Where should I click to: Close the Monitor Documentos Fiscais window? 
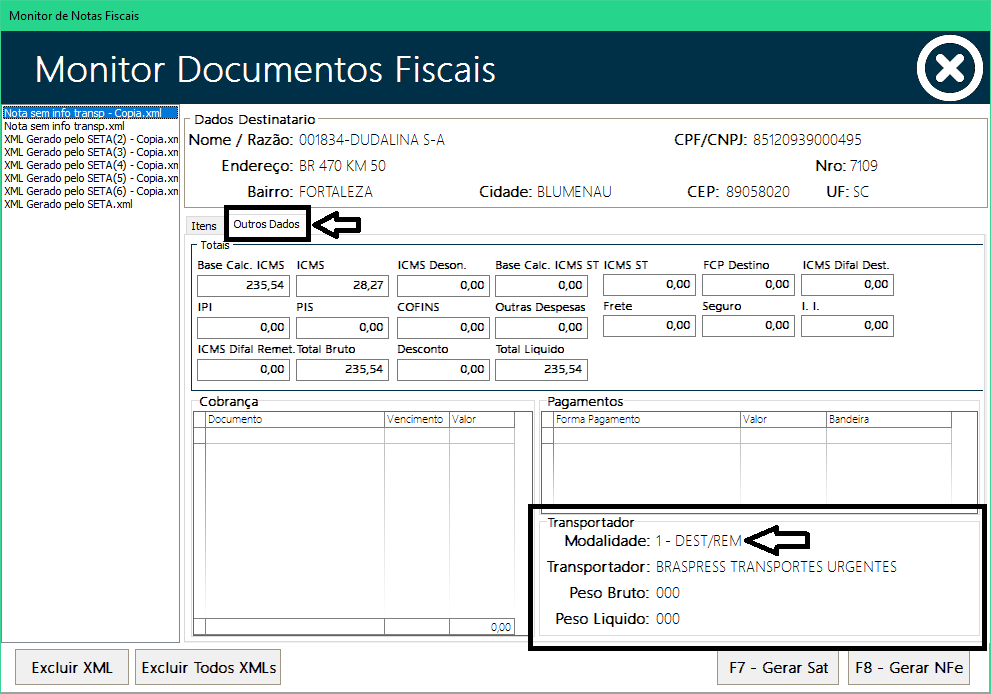pos(949,68)
